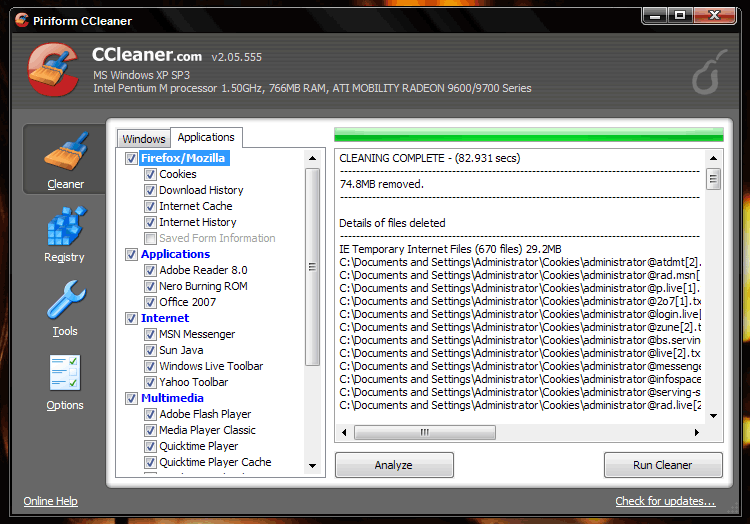Switch to the Windows tab
Image resolution: width=750 pixels, height=524 pixels.
[144, 139]
